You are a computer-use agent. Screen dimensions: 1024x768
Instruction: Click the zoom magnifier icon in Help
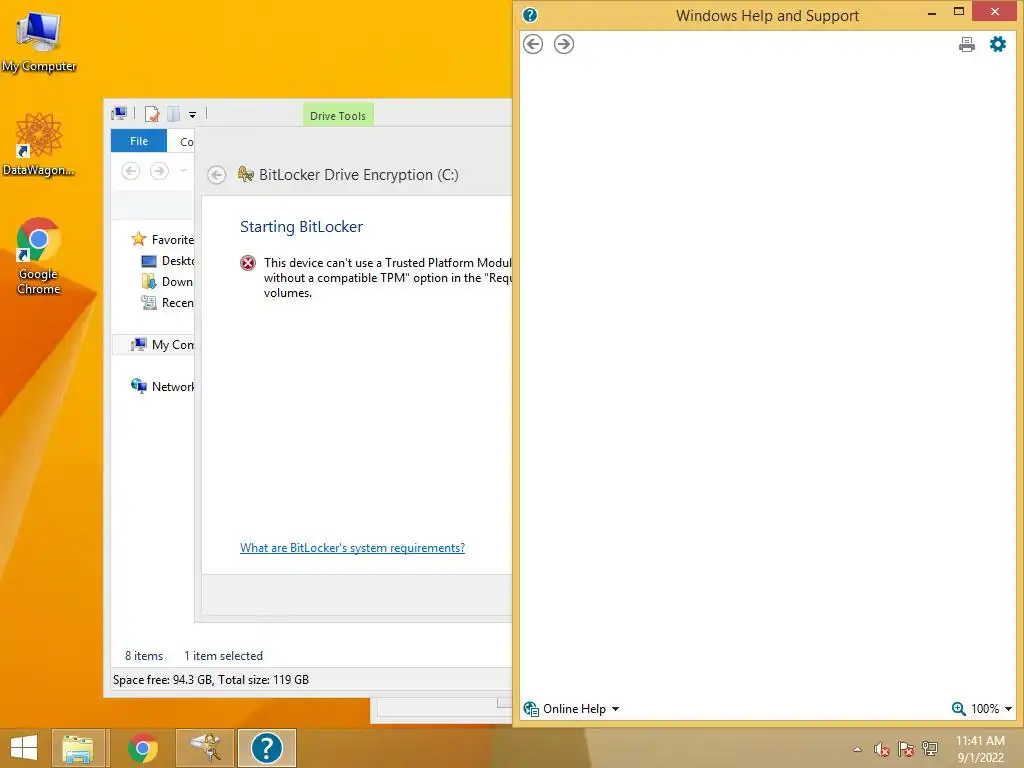[x=958, y=709]
